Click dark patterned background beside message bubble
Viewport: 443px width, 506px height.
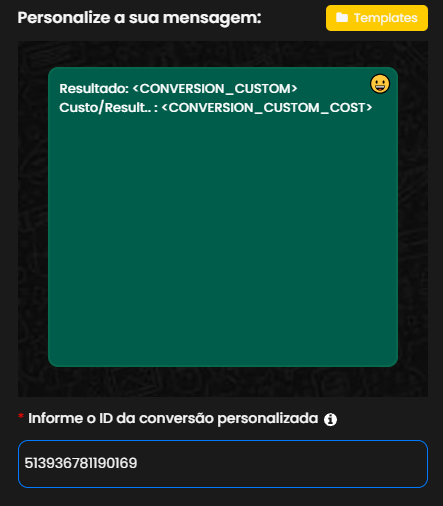pyautogui.click(x=33, y=217)
